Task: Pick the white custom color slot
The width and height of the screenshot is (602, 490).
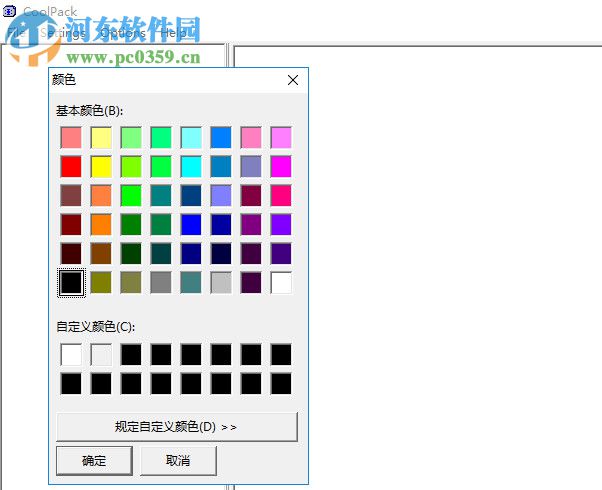Action: (71, 354)
